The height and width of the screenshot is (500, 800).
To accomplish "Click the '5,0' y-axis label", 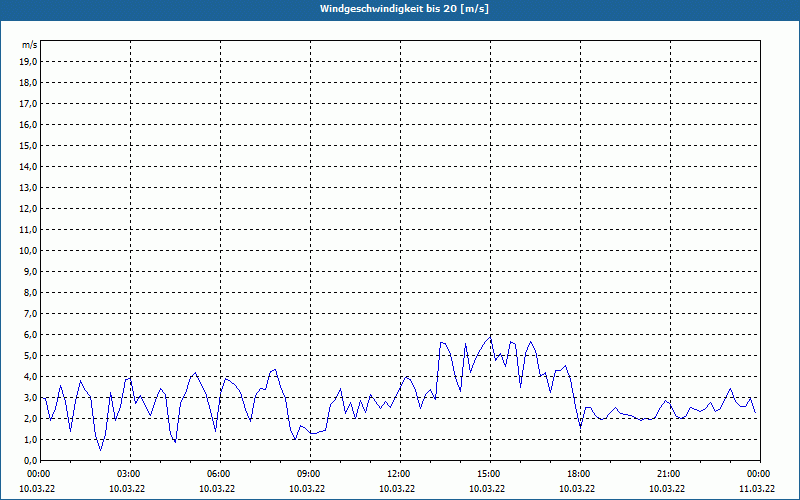I will 30,355.
